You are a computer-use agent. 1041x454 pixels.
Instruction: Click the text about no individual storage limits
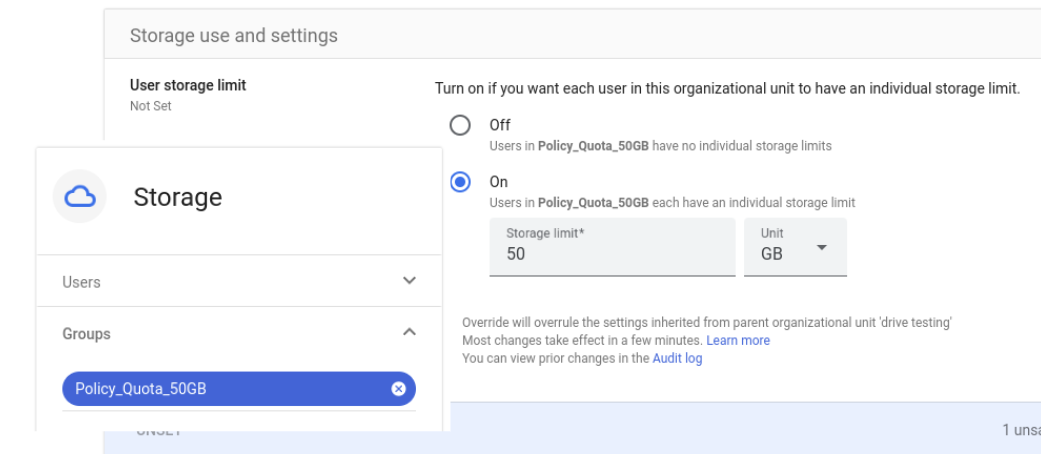pos(661,146)
